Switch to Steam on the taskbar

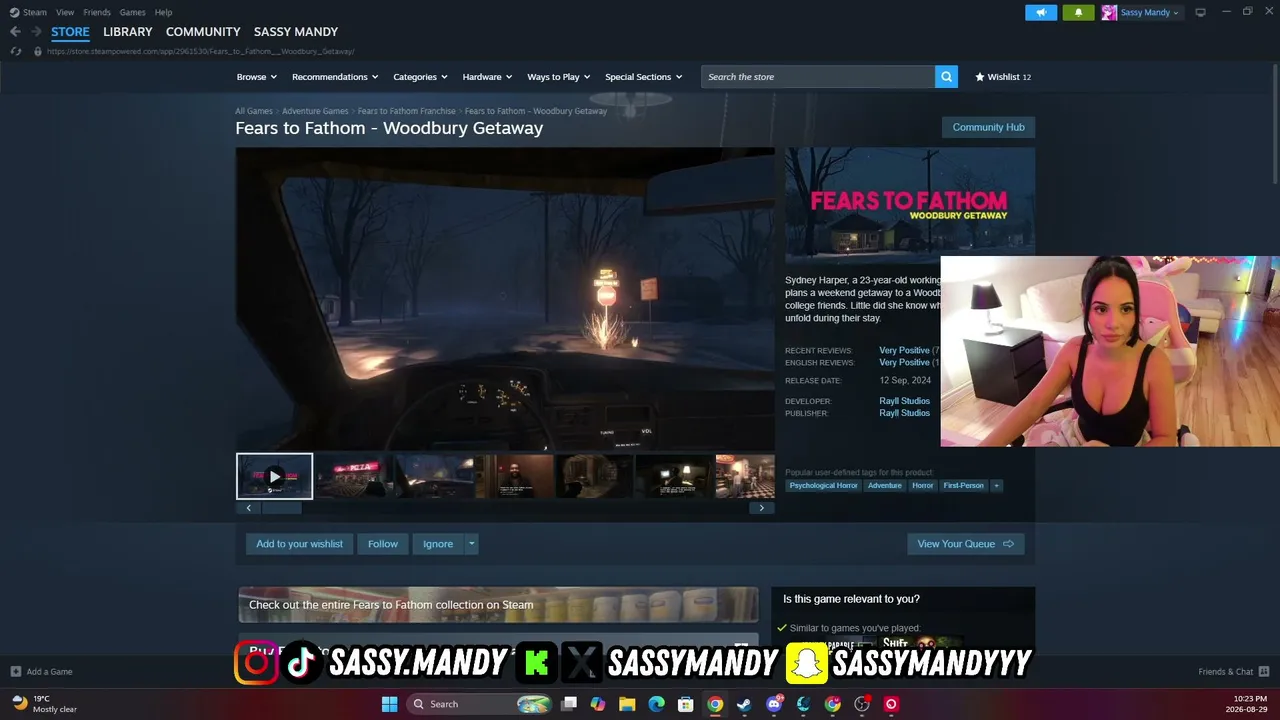(x=744, y=704)
